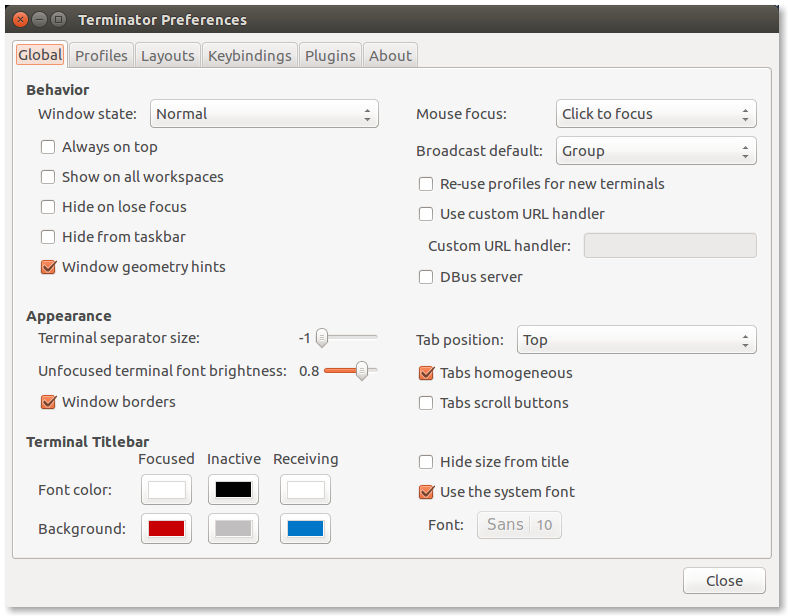The image size is (788, 616).
Task: Go to the Layouts tab
Action: point(167,55)
